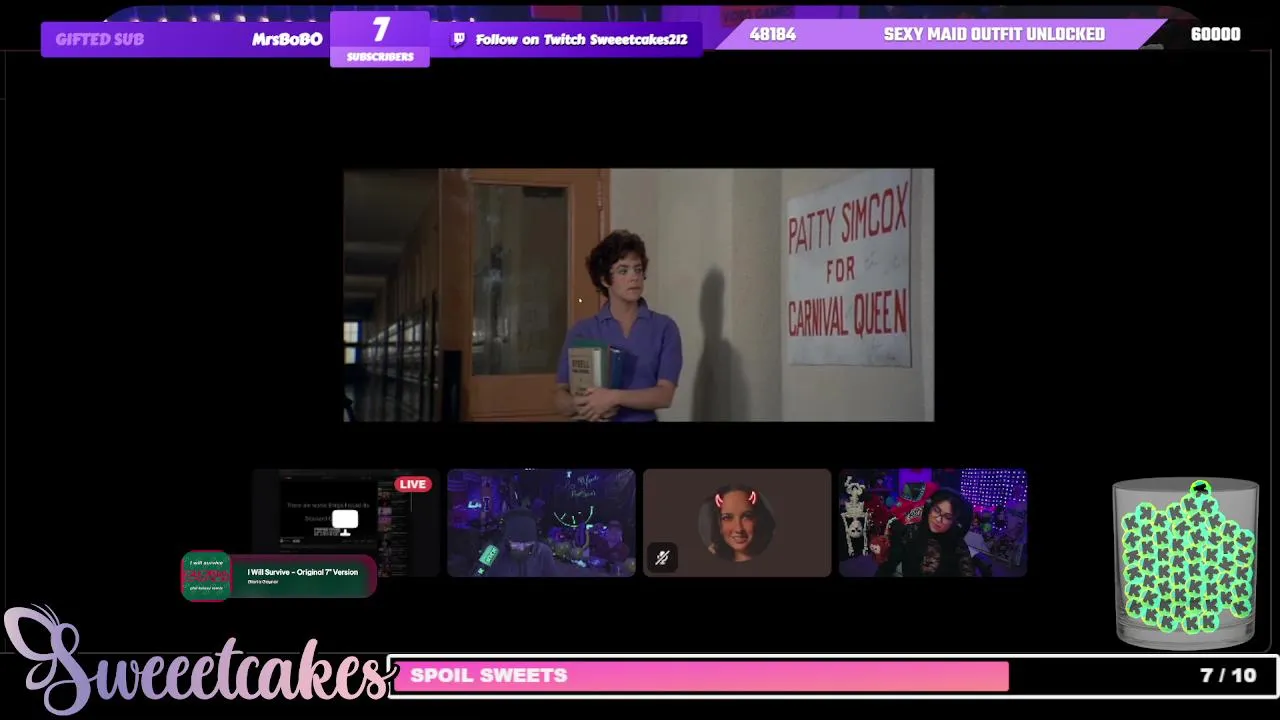The width and height of the screenshot is (1280, 720).
Task: Click the glass jar of green tokens
Action: (1186, 564)
